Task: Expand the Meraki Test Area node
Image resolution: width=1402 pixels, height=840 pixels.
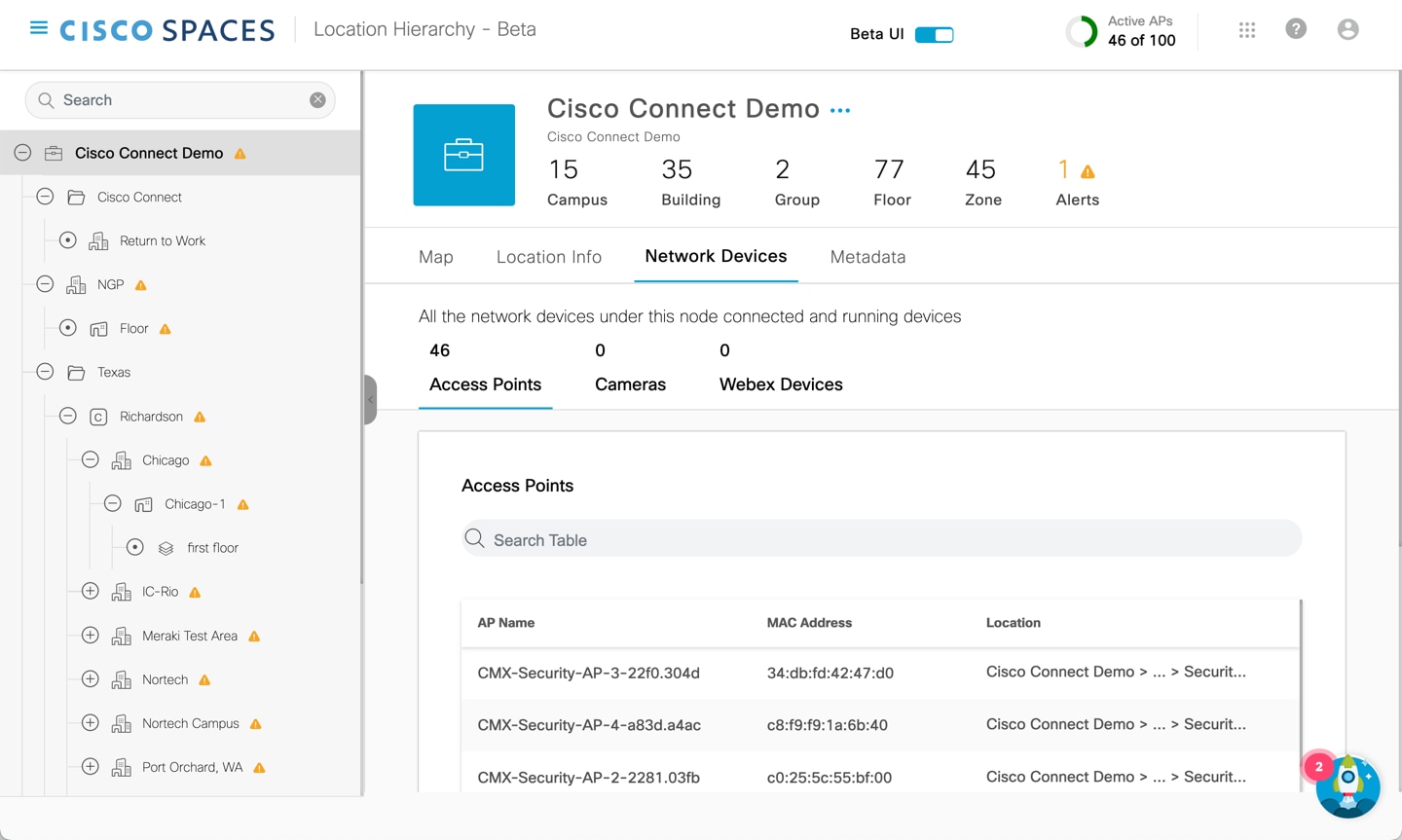Action: point(90,636)
